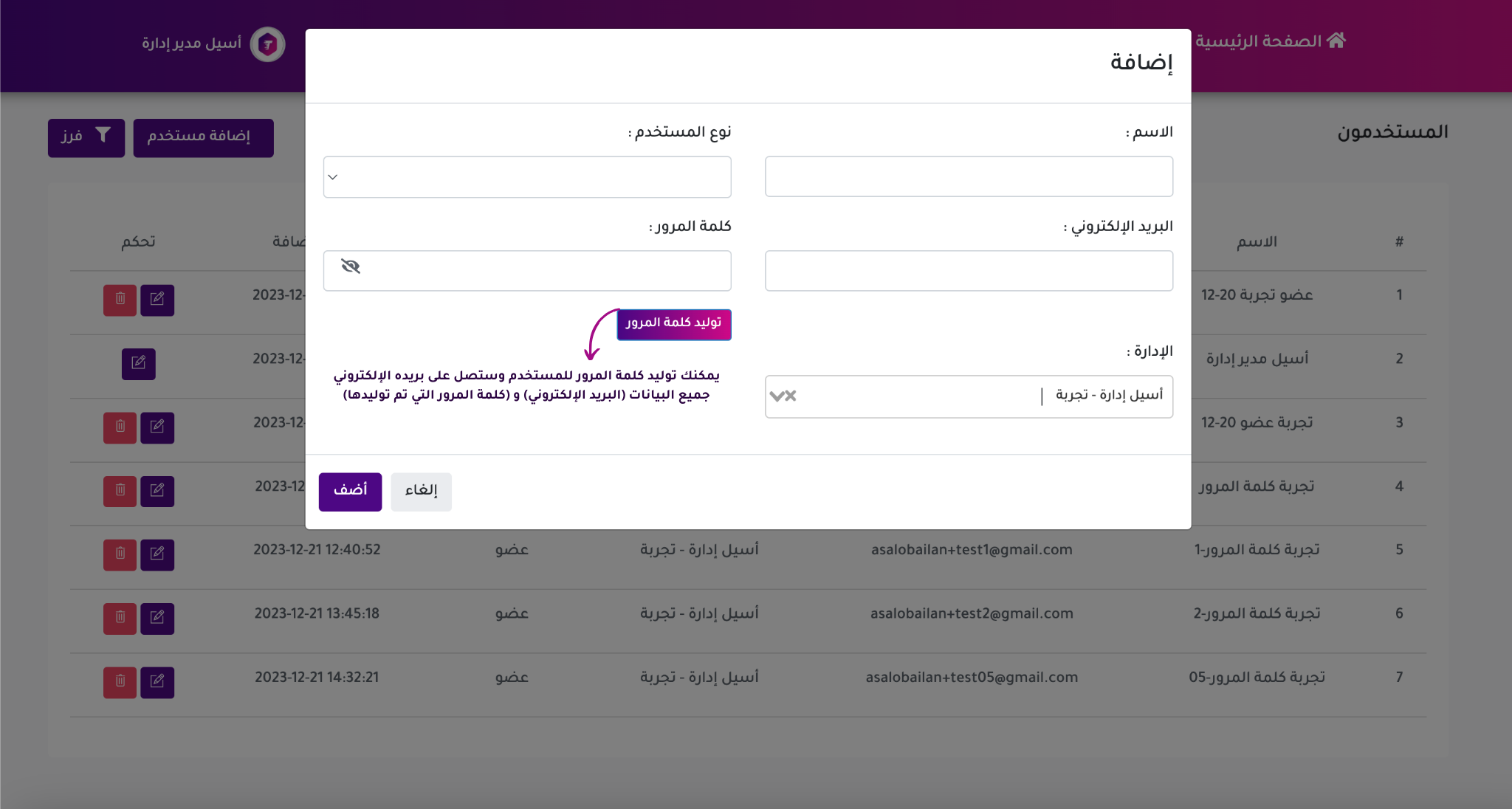
Task: Cancel the dialog with إلغاء
Action: pyautogui.click(x=421, y=491)
